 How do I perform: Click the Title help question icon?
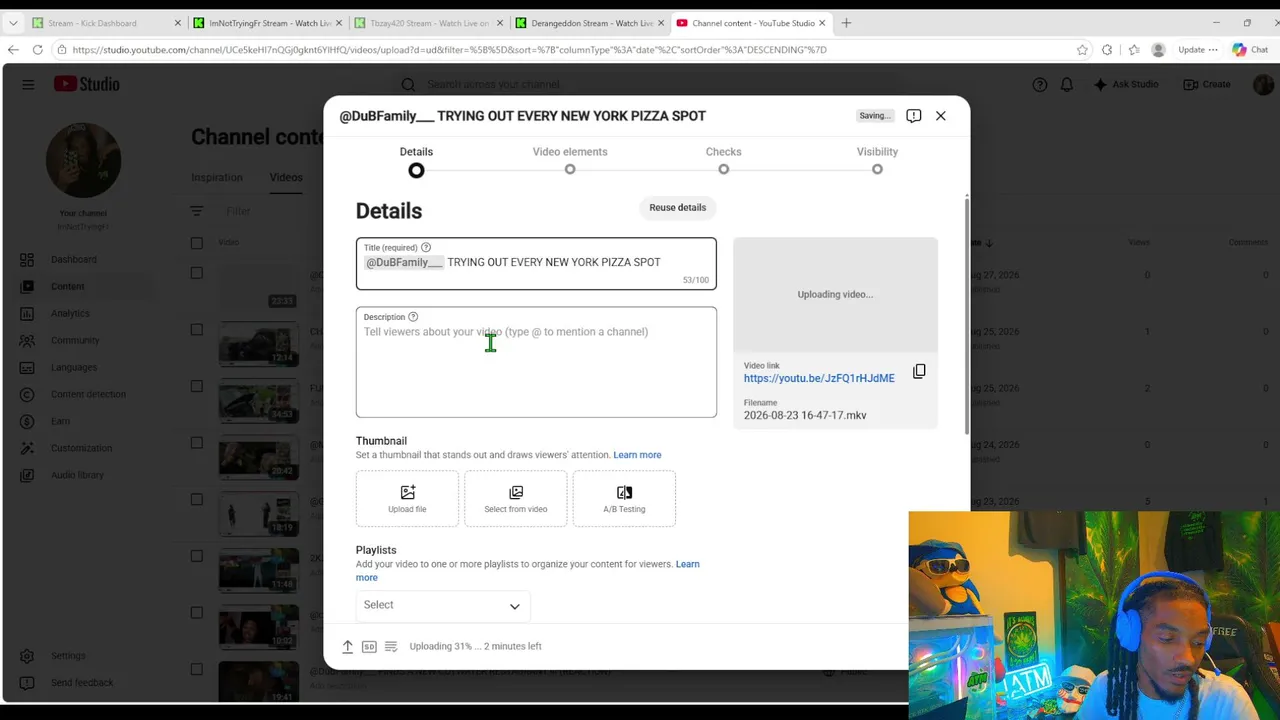pyautogui.click(x=426, y=248)
